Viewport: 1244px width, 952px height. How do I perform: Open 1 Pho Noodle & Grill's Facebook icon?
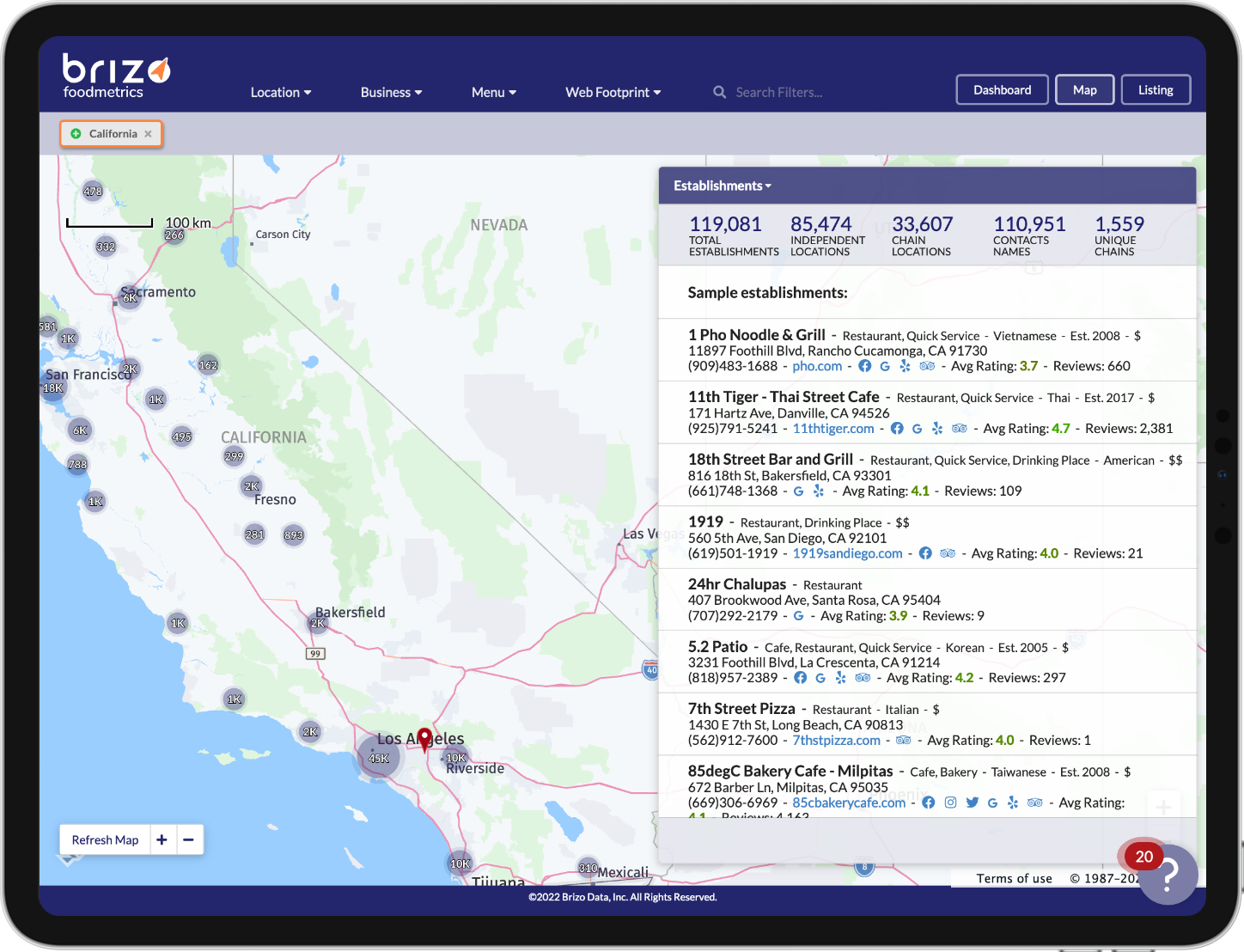click(864, 365)
